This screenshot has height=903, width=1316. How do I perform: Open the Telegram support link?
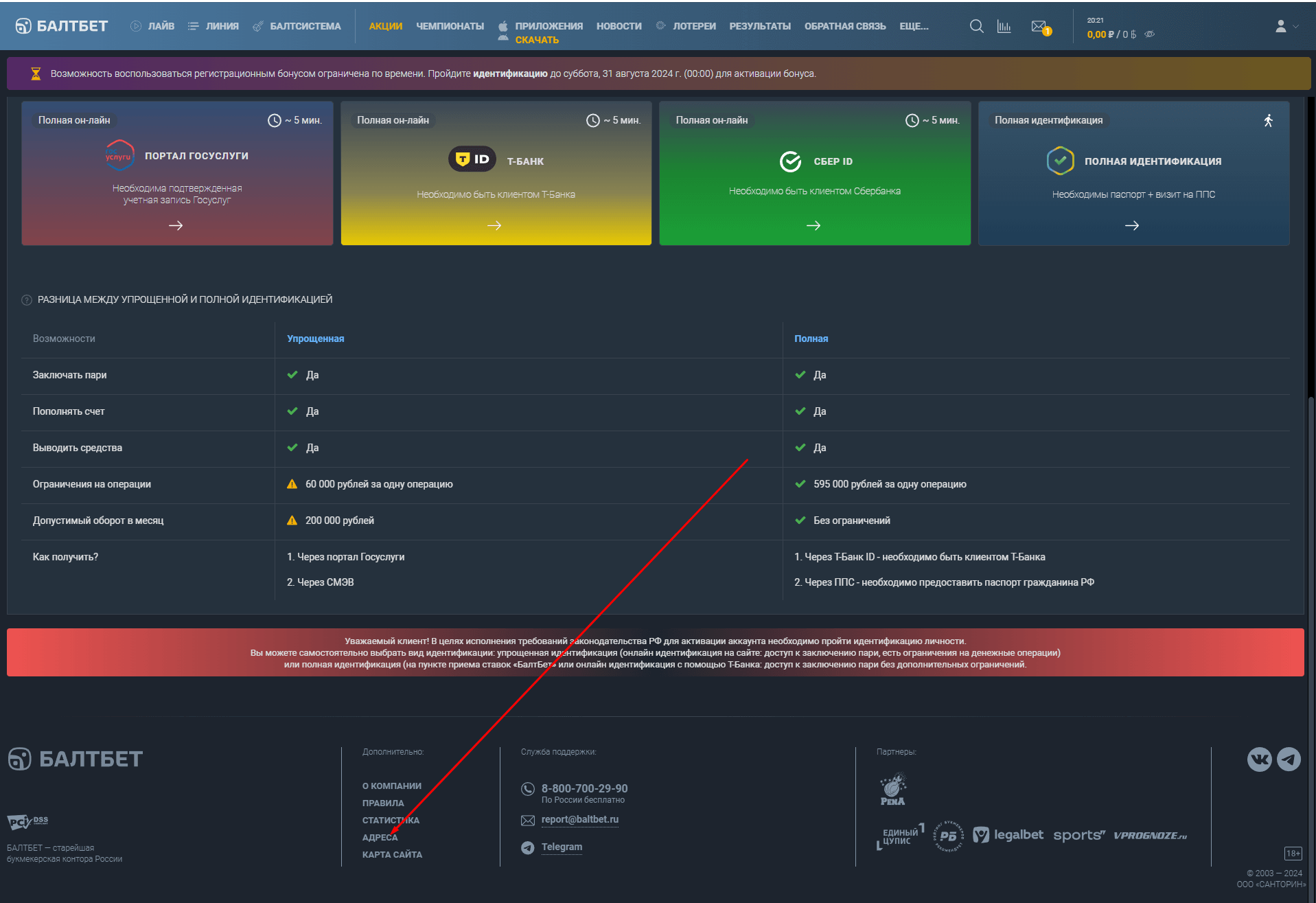pos(562,847)
